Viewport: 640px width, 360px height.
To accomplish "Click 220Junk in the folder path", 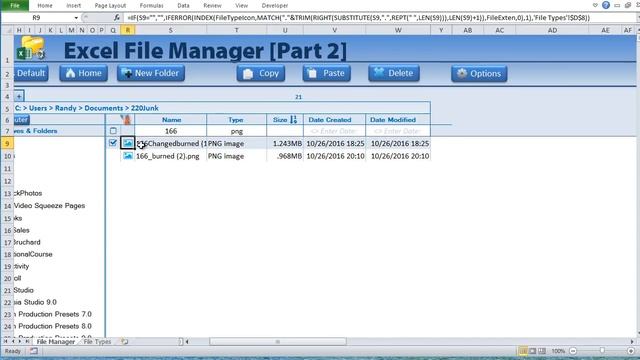I will (144, 108).
